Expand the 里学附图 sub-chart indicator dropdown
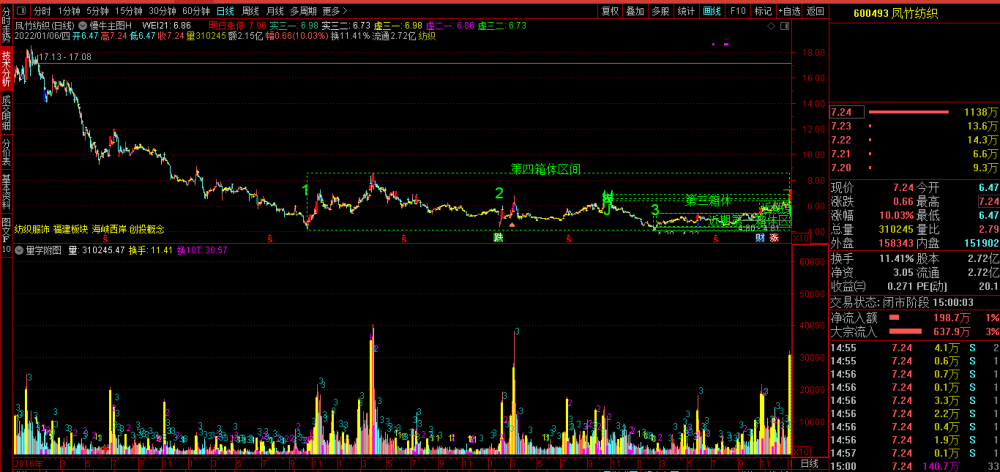The height and width of the screenshot is (472, 1000). point(20,251)
